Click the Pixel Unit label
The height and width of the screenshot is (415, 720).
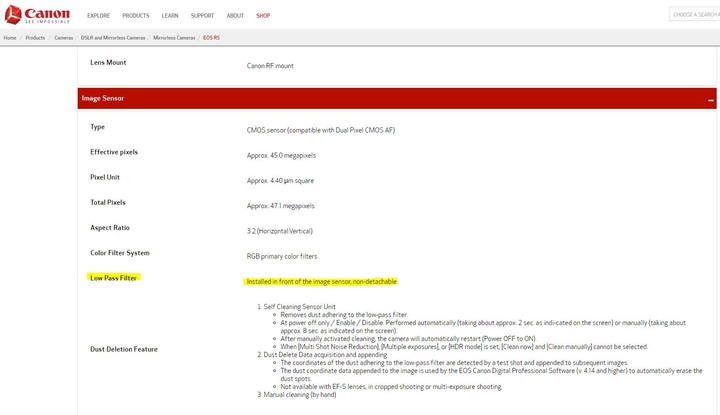(105, 177)
